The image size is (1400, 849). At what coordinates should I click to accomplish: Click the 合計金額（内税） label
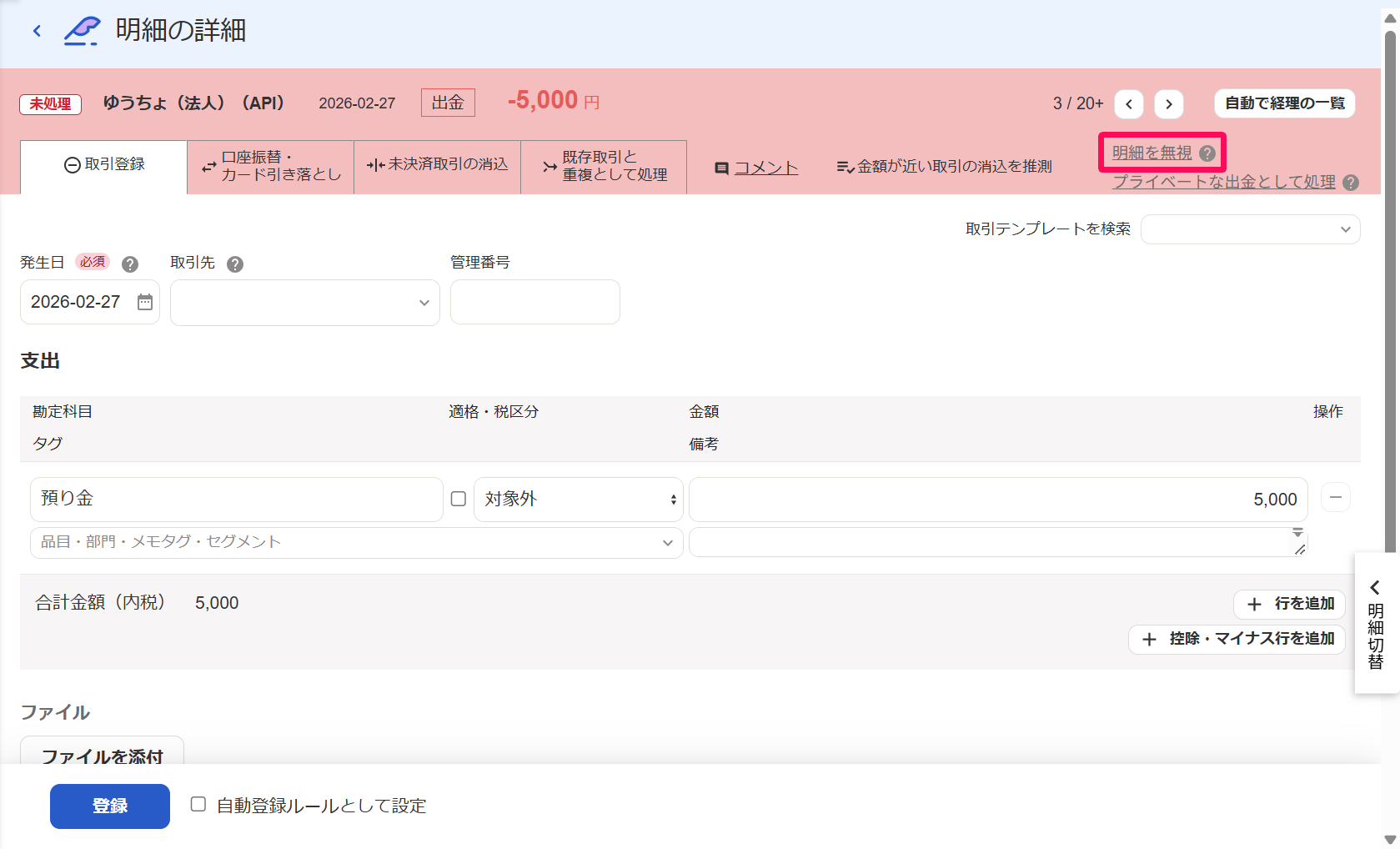pos(100,603)
